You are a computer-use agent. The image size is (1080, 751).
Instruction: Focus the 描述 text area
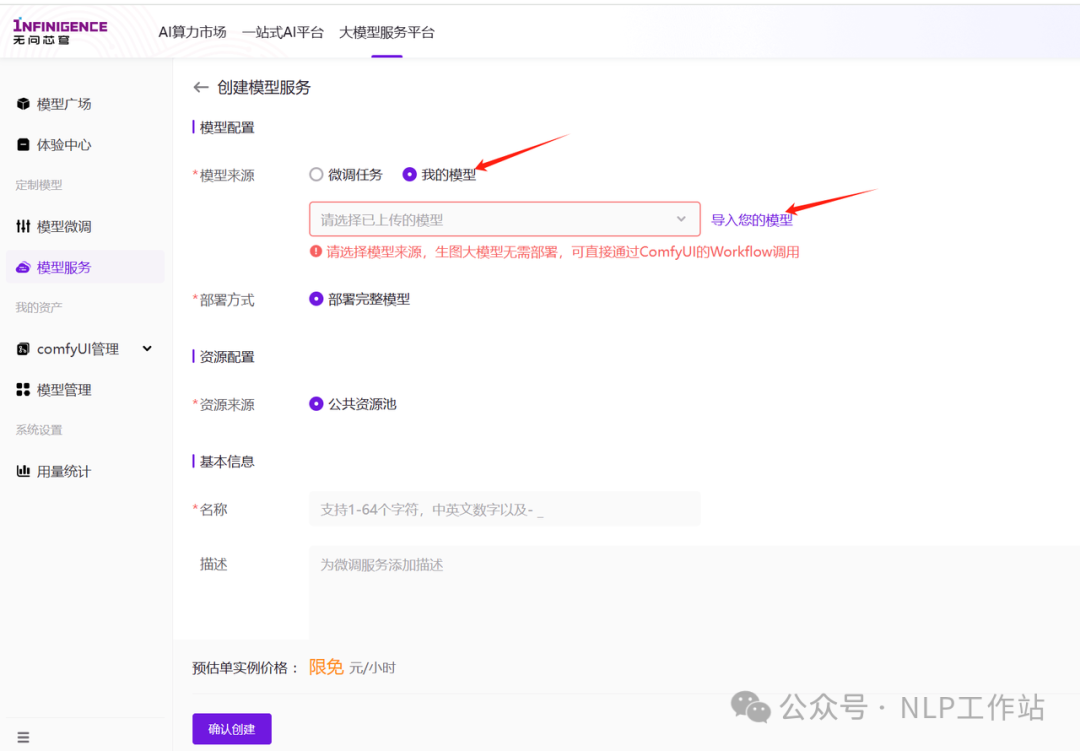coord(694,593)
